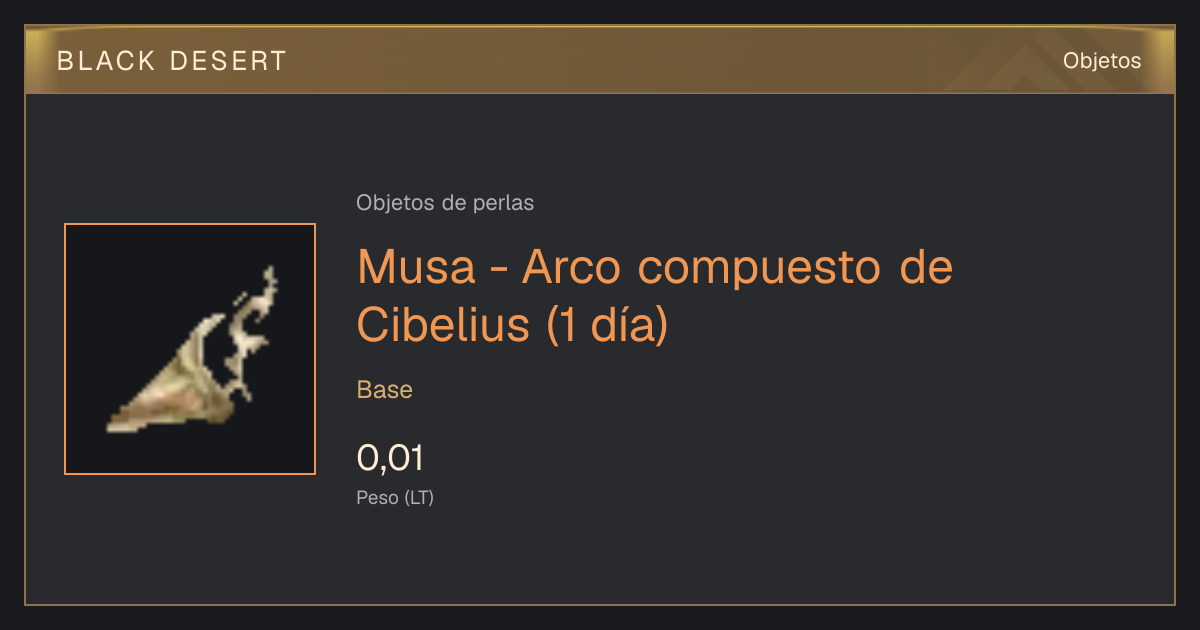1200x630 pixels.
Task: Click the word Peso under the weight
Action: [x=378, y=497]
